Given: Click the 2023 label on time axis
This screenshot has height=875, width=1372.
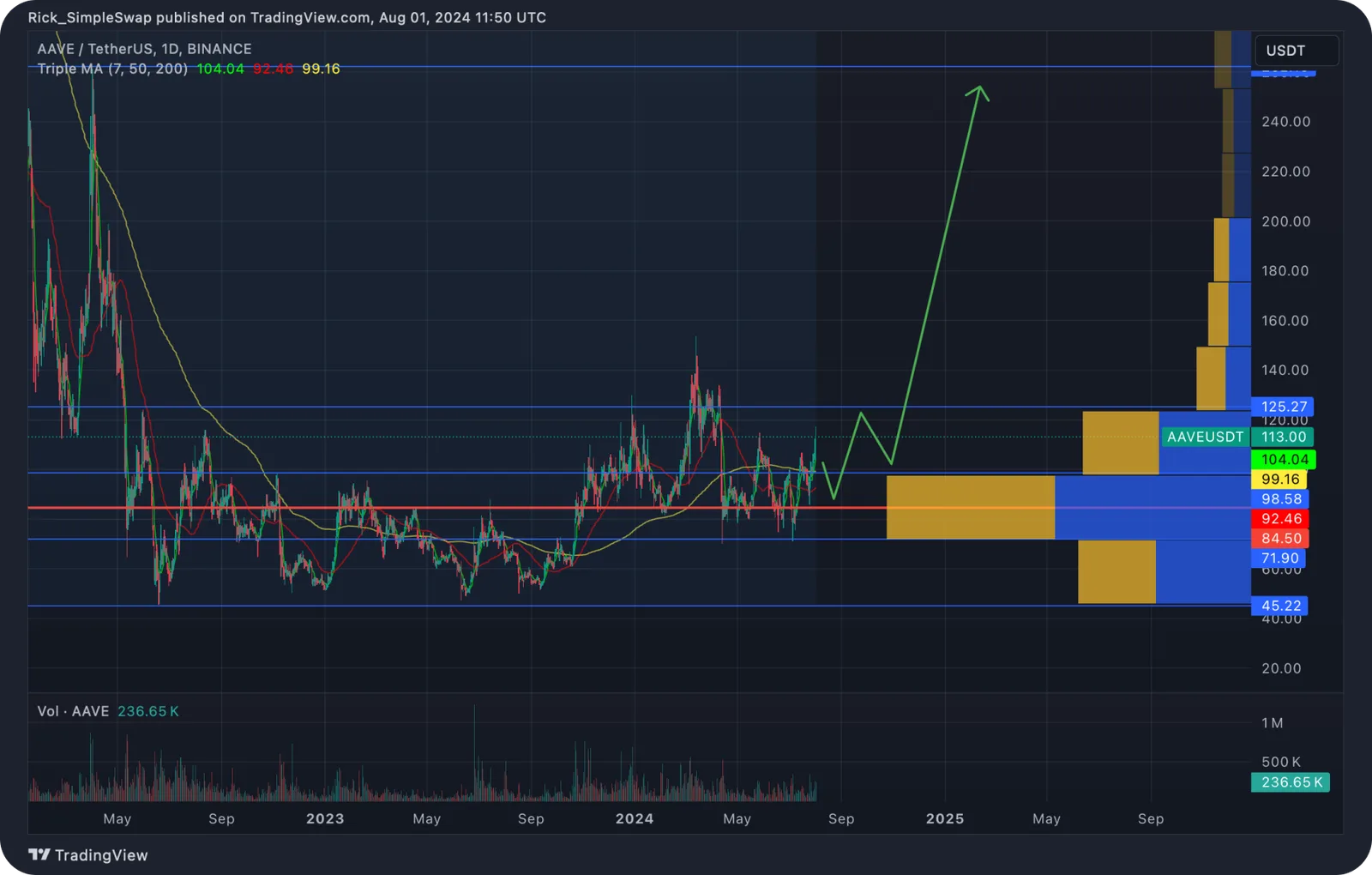Looking at the screenshot, I should point(325,819).
